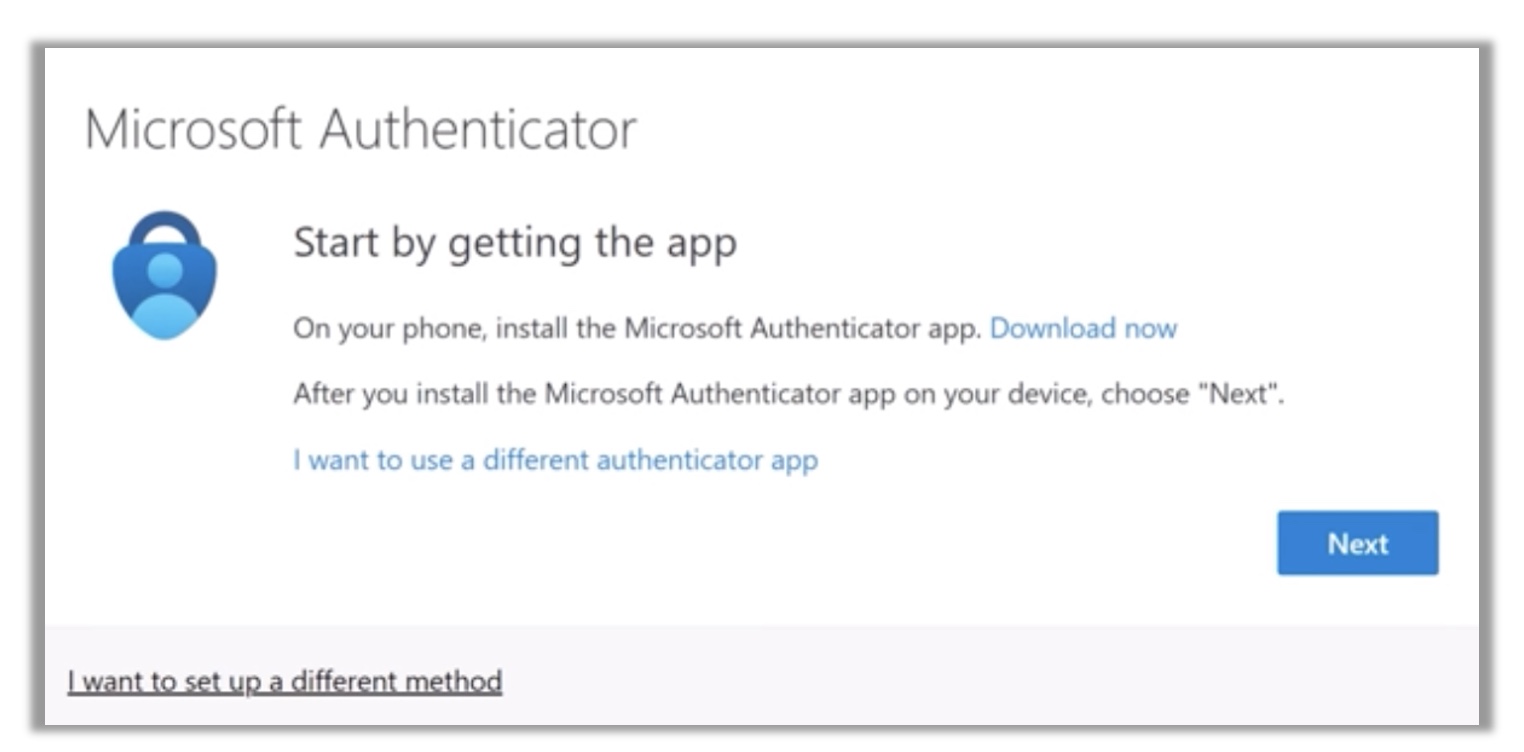
Task: Click the quoted "Next" text in the instructions
Action: coord(1240,394)
